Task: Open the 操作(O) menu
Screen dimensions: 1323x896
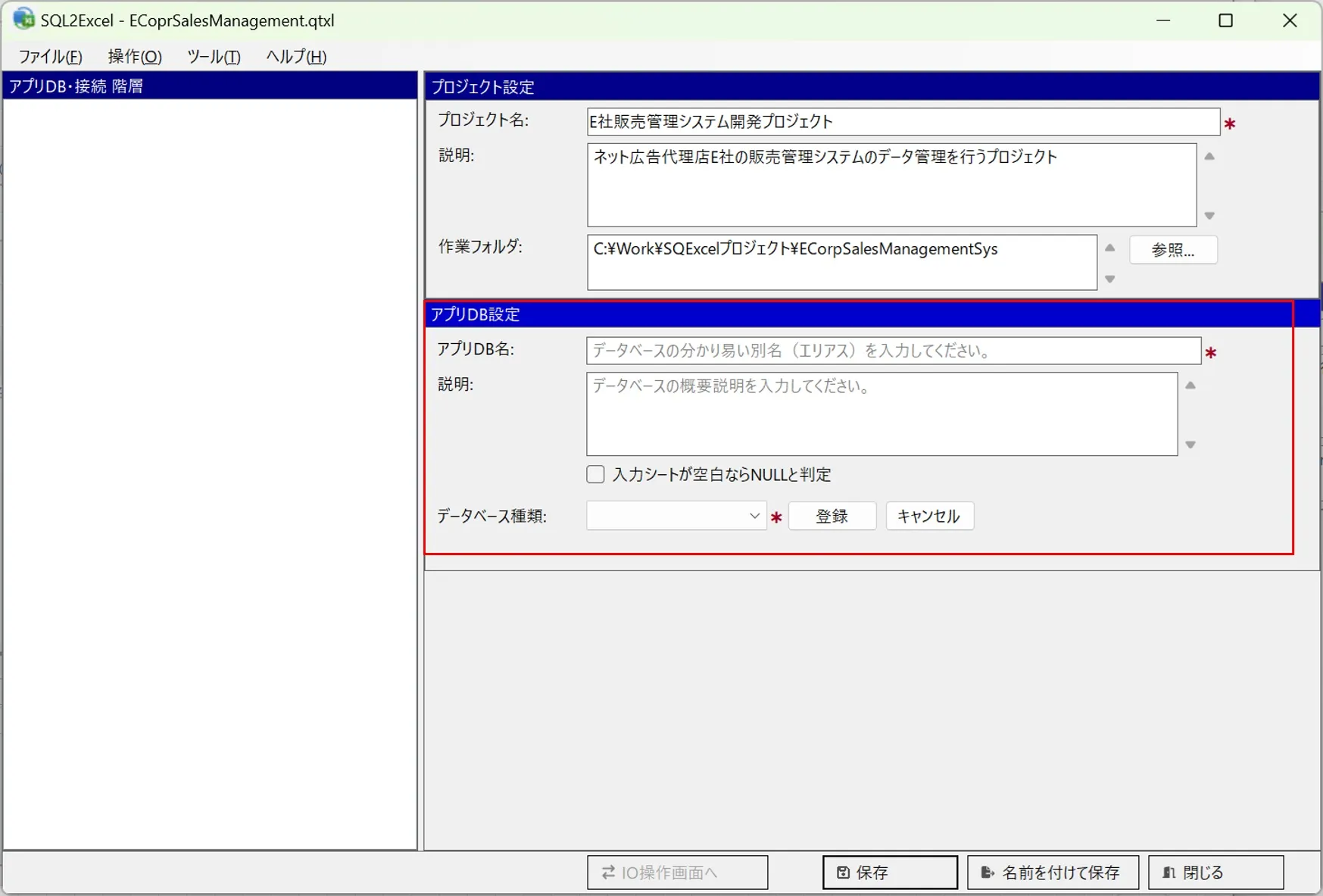Action: [x=135, y=57]
